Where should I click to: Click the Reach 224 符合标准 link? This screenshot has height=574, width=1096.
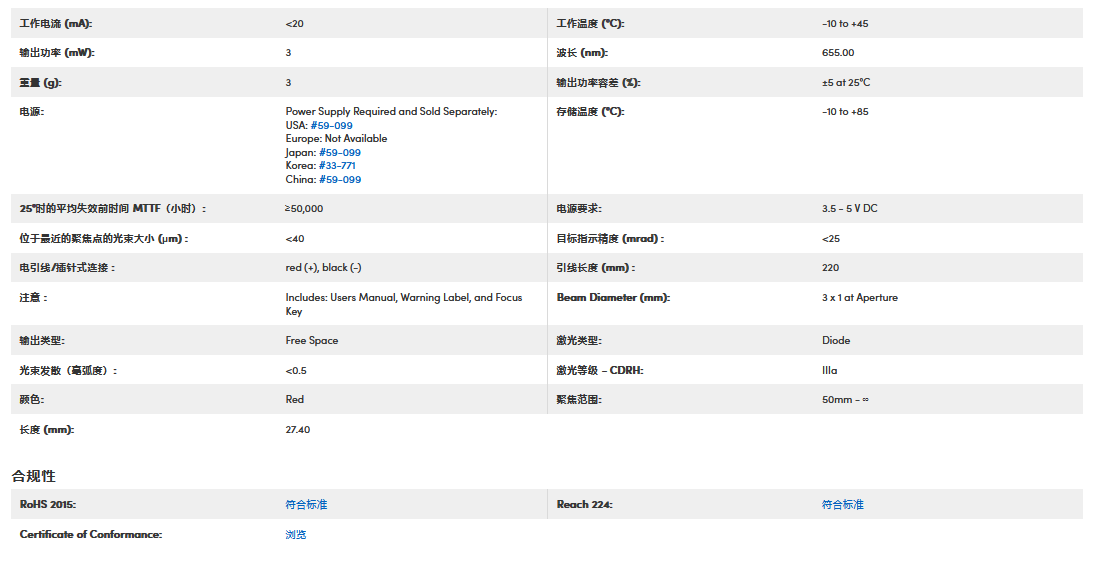tap(842, 505)
